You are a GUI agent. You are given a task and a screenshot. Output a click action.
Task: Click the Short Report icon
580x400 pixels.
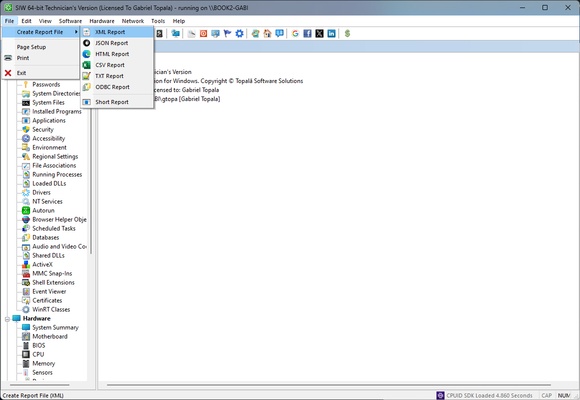coord(87,102)
